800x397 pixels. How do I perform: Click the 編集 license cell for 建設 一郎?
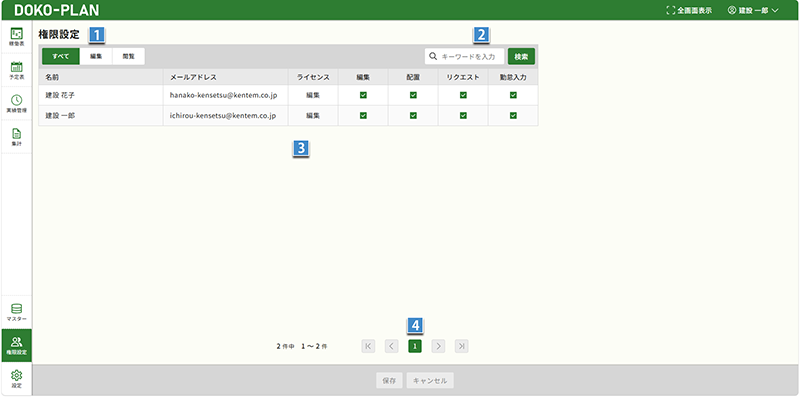(x=313, y=115)
